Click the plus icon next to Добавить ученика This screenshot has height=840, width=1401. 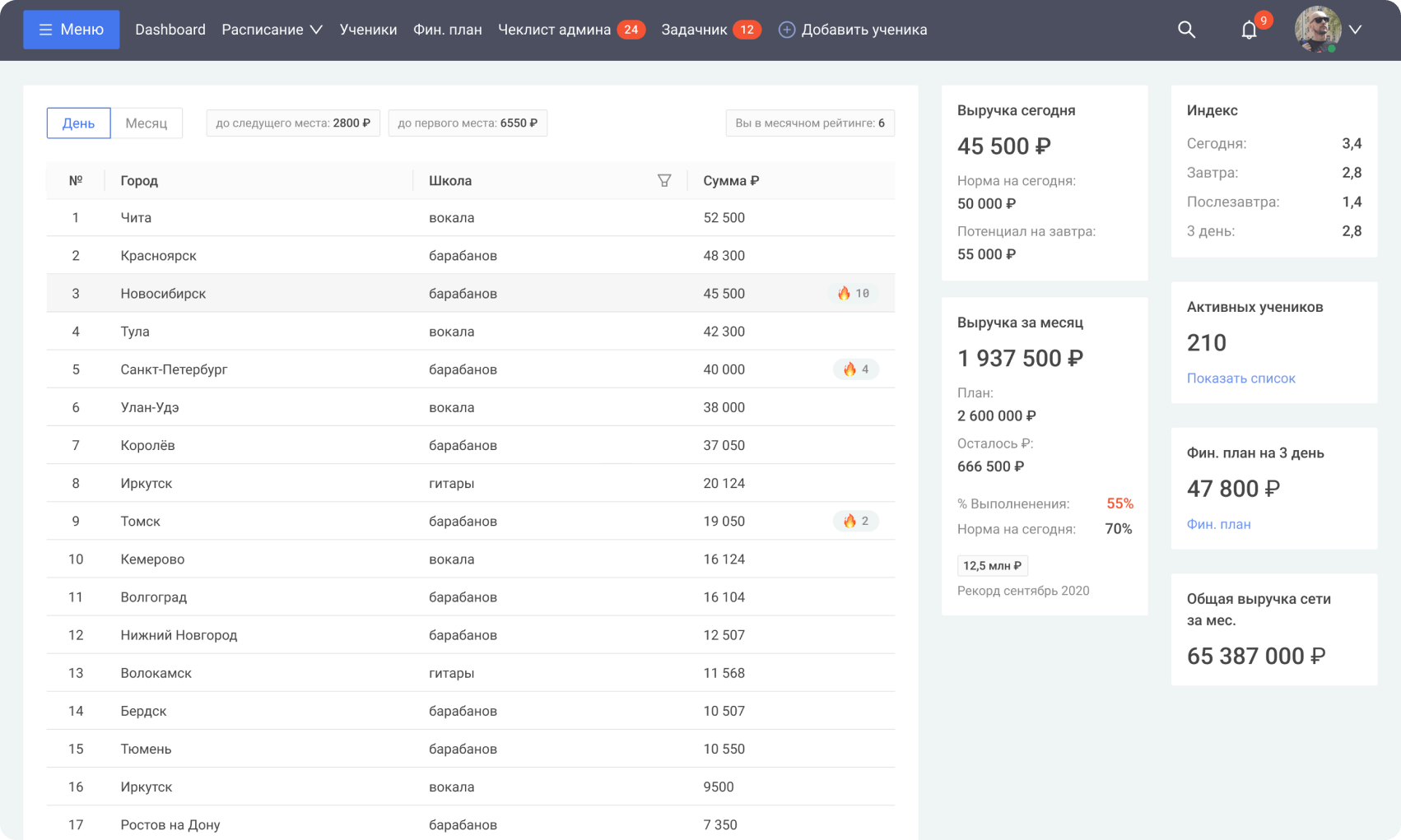[x=787, y=30]
